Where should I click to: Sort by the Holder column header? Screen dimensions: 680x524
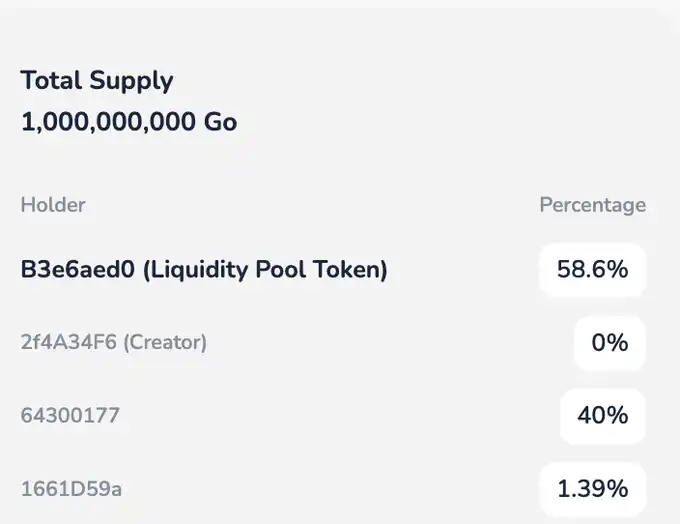pos(53,205)
